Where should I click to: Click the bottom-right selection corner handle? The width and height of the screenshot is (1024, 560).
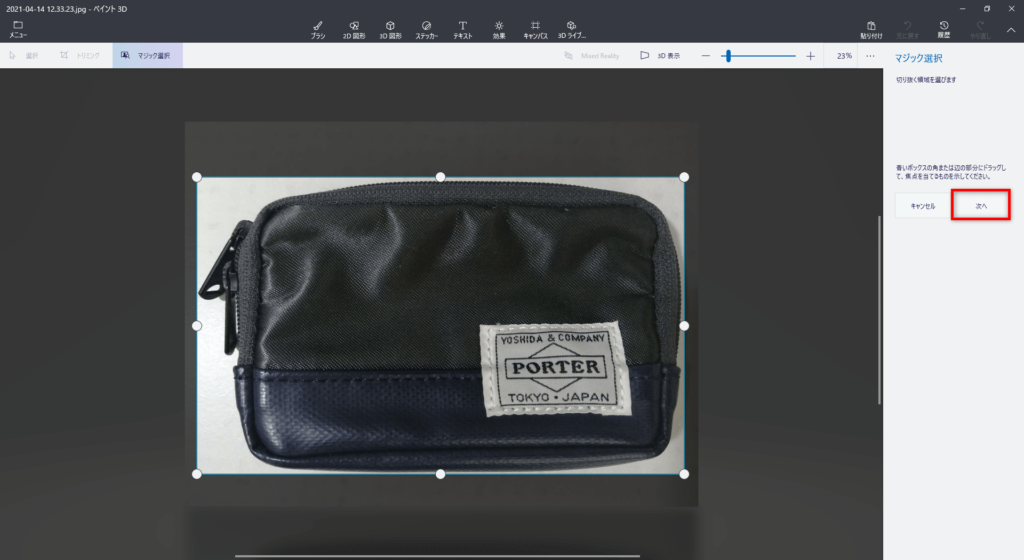(684, 474)
